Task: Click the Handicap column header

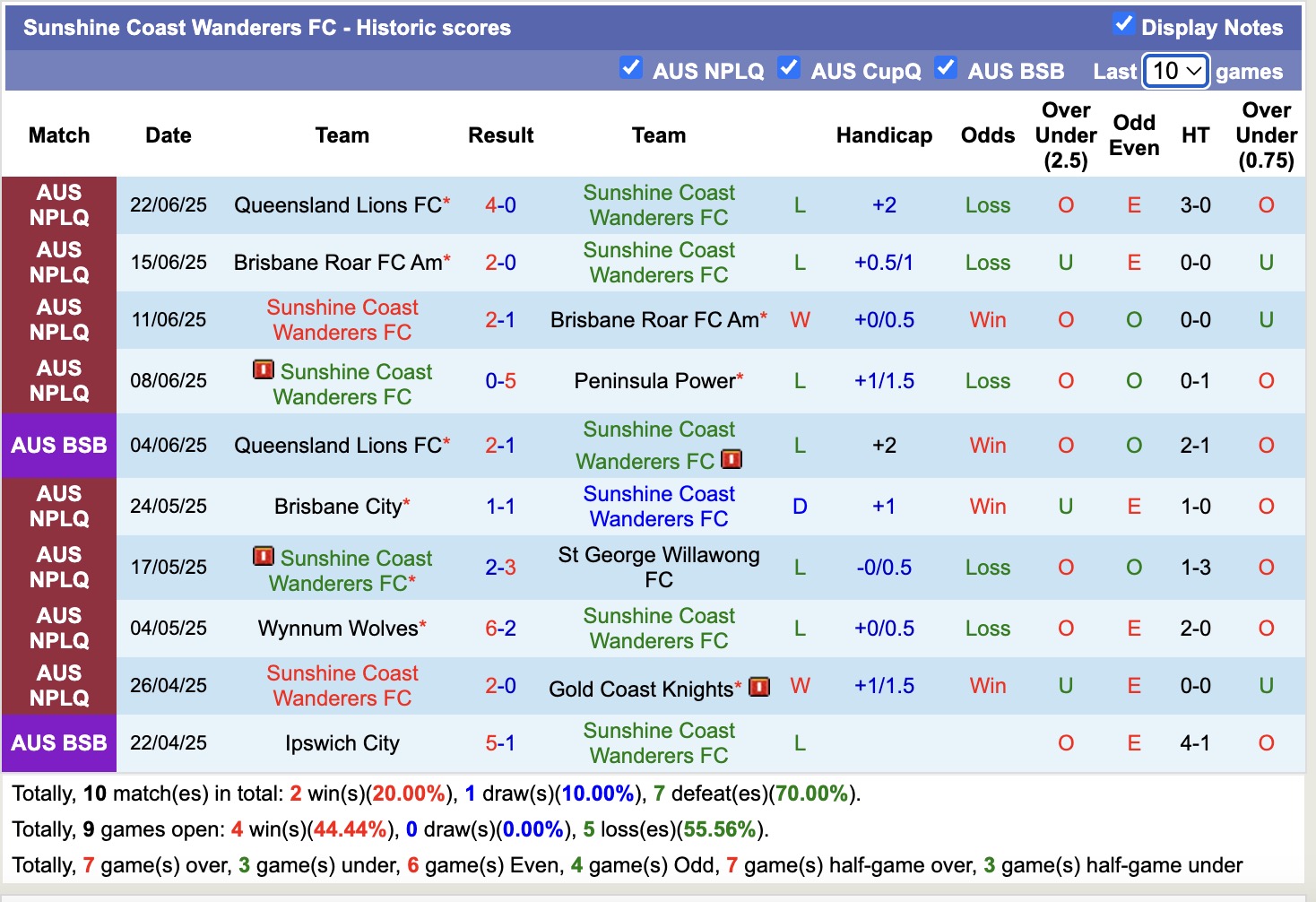Action: point(884,135)
